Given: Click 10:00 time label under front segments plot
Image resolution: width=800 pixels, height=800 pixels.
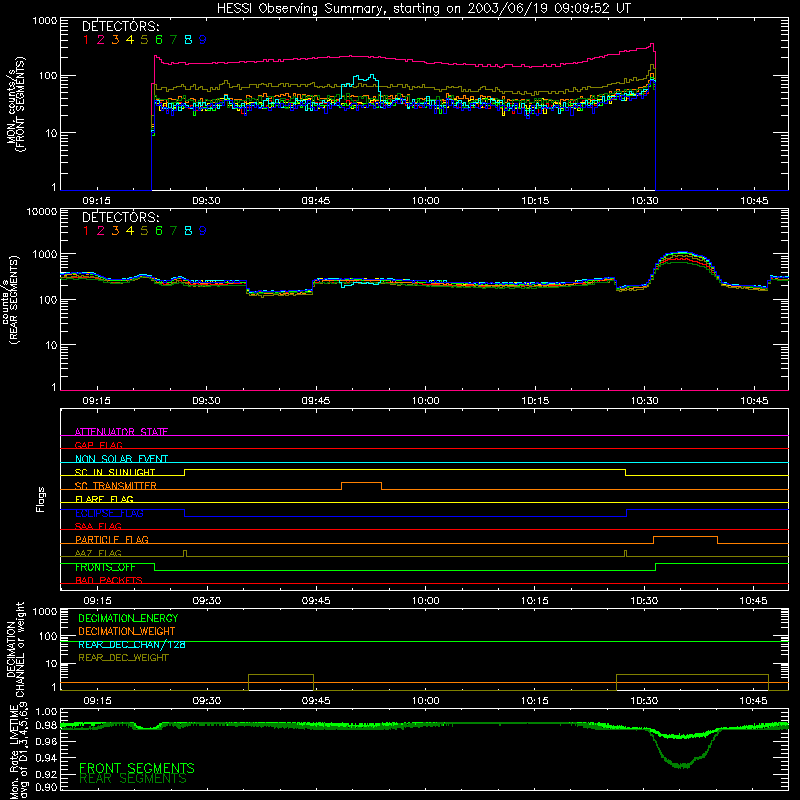Looking at the screenshot, I should coord(426,201).
